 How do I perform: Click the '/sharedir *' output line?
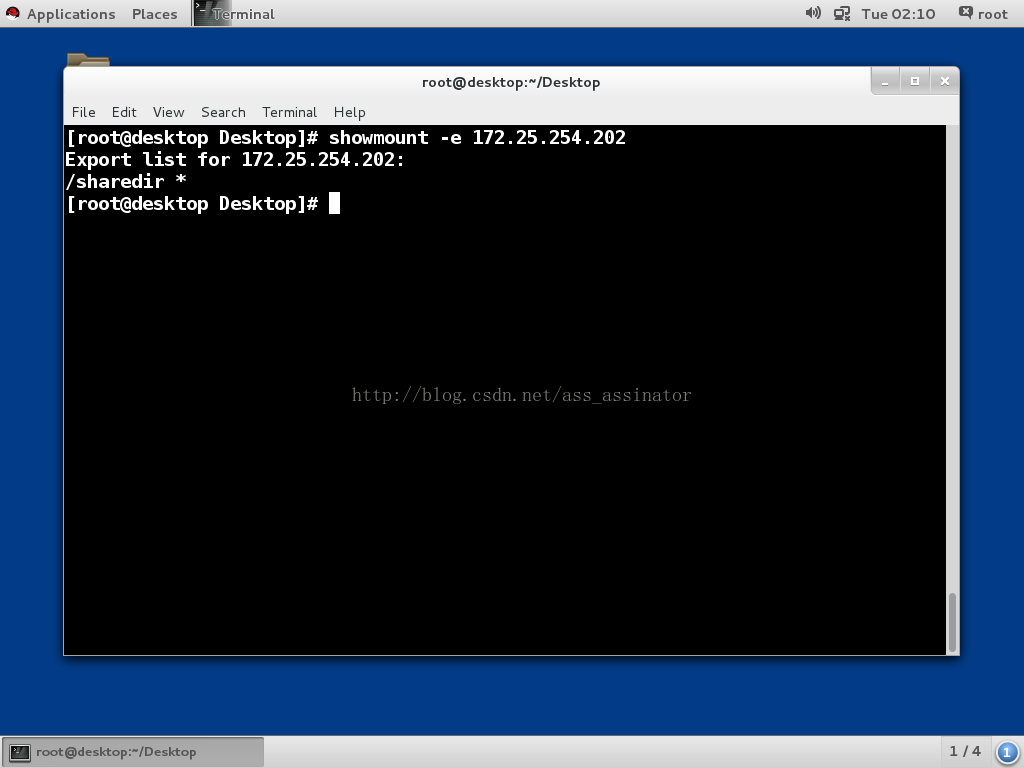(126, 182)
